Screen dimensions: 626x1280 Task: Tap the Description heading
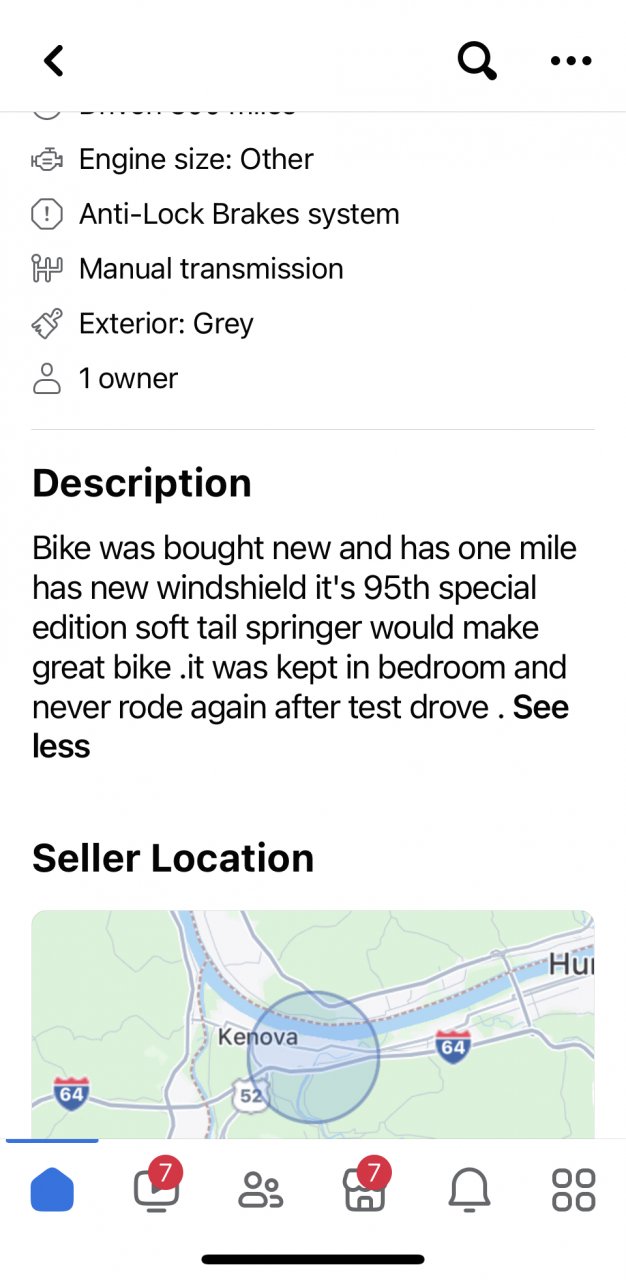[x=142, y=483]
